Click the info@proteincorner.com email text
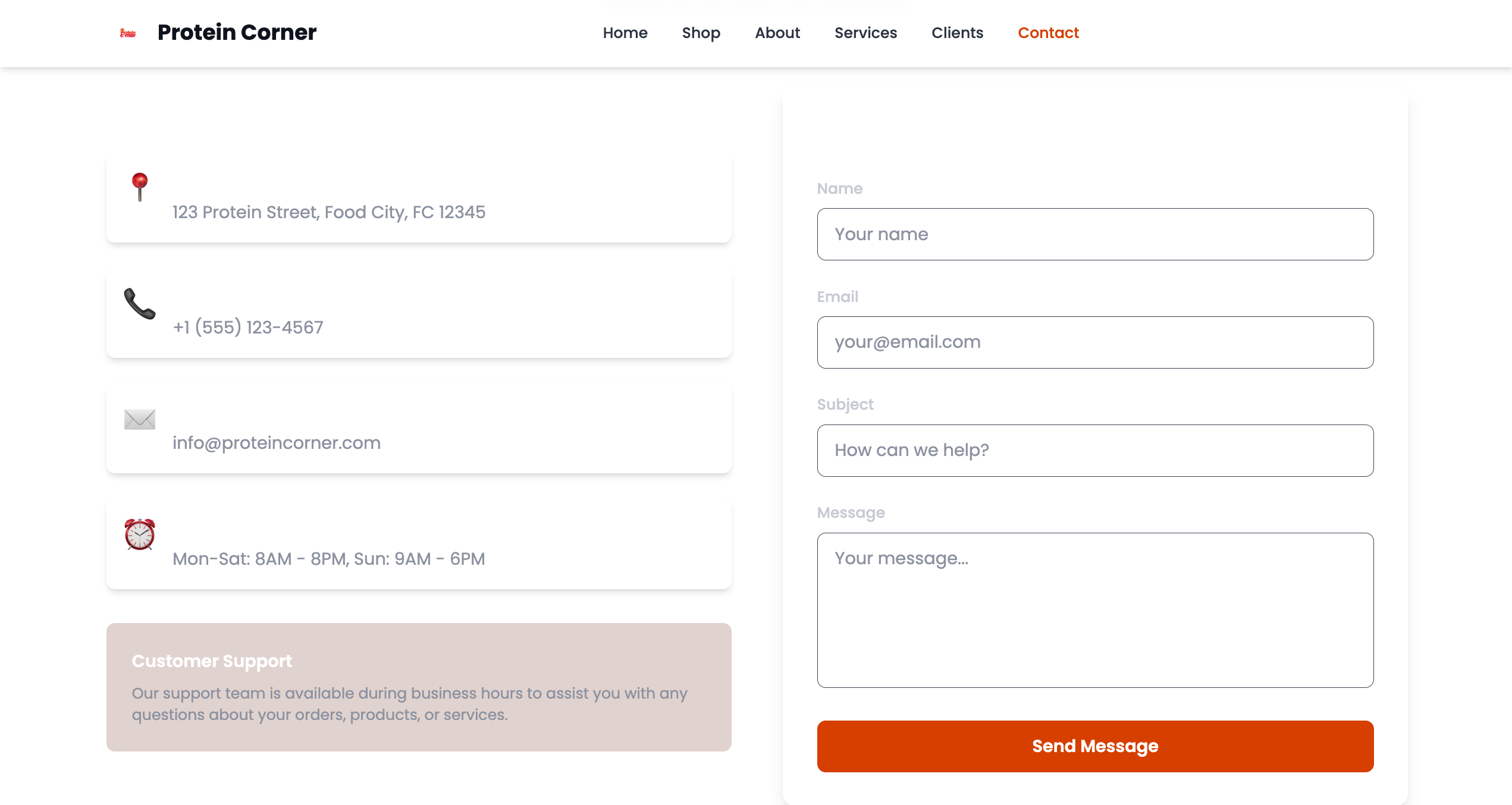 [277, 443]
